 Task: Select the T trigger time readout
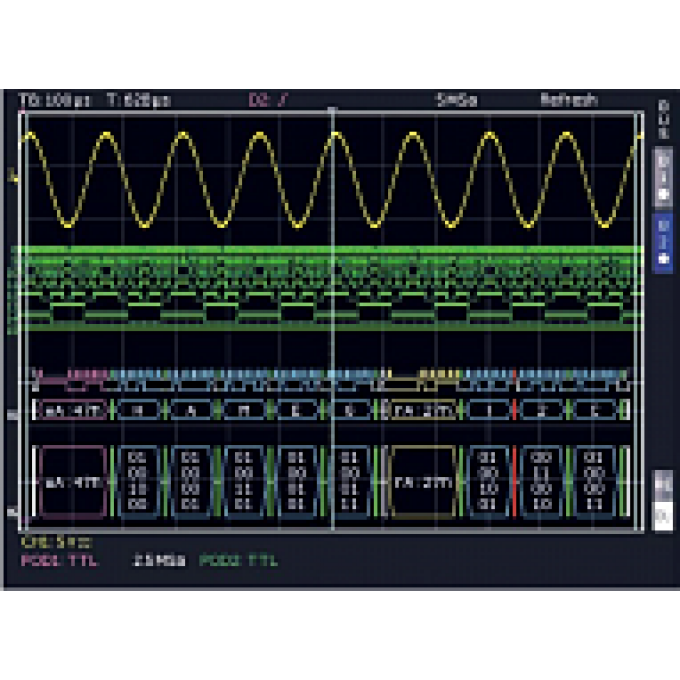(x=138, y=100)
